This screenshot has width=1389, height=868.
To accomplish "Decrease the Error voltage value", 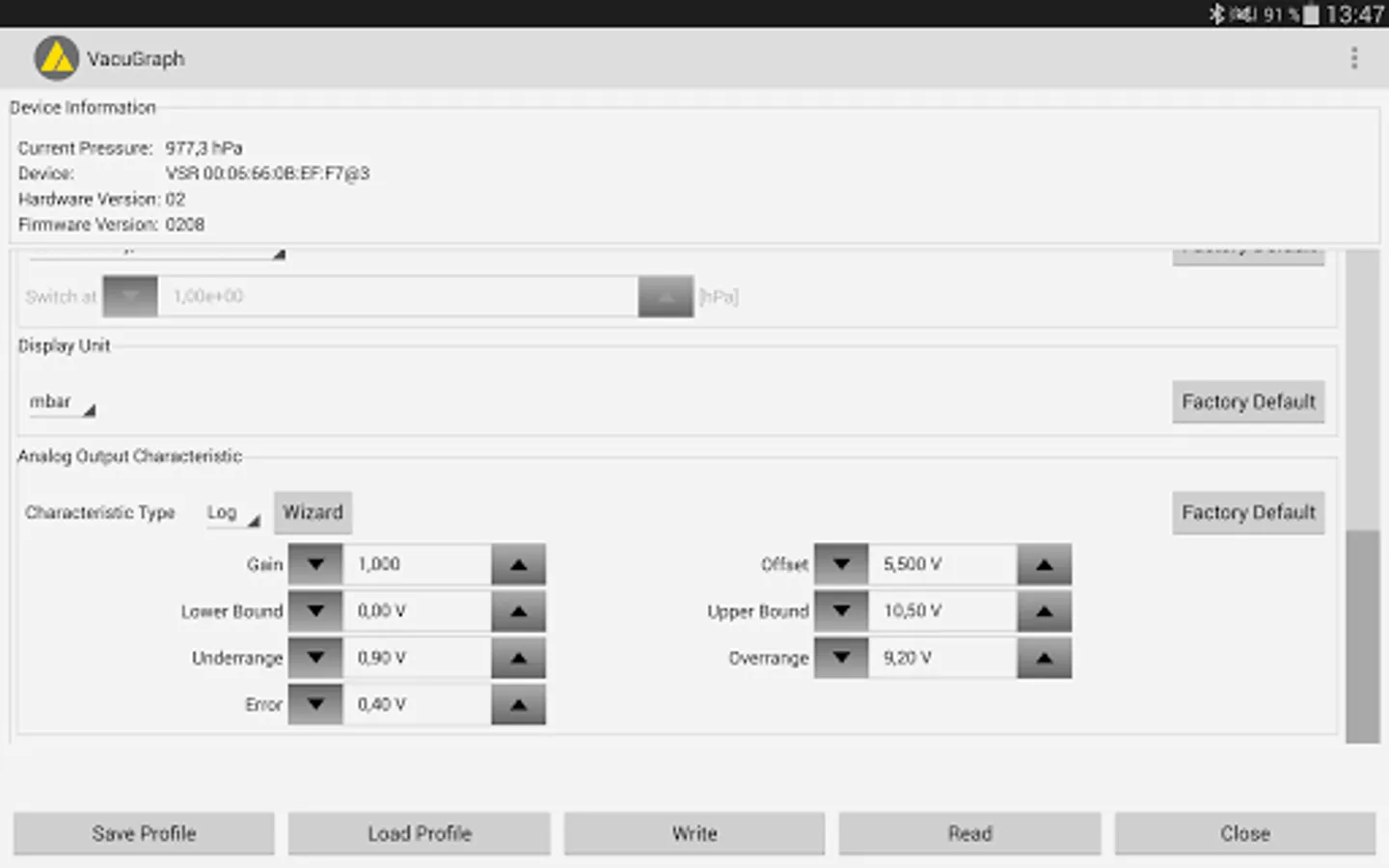I will (314, 704).
